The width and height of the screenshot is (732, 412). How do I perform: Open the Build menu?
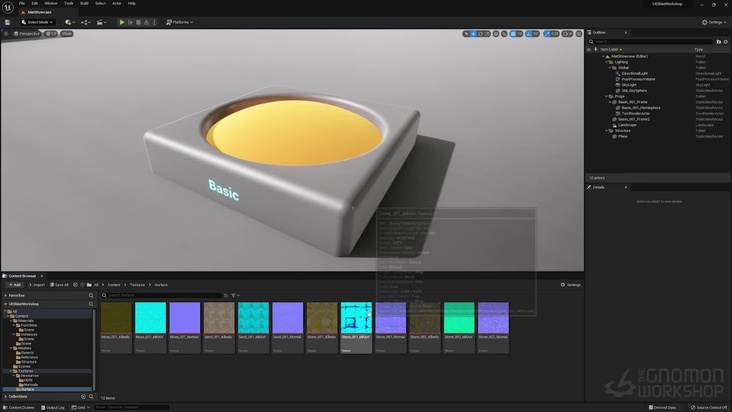84,3
